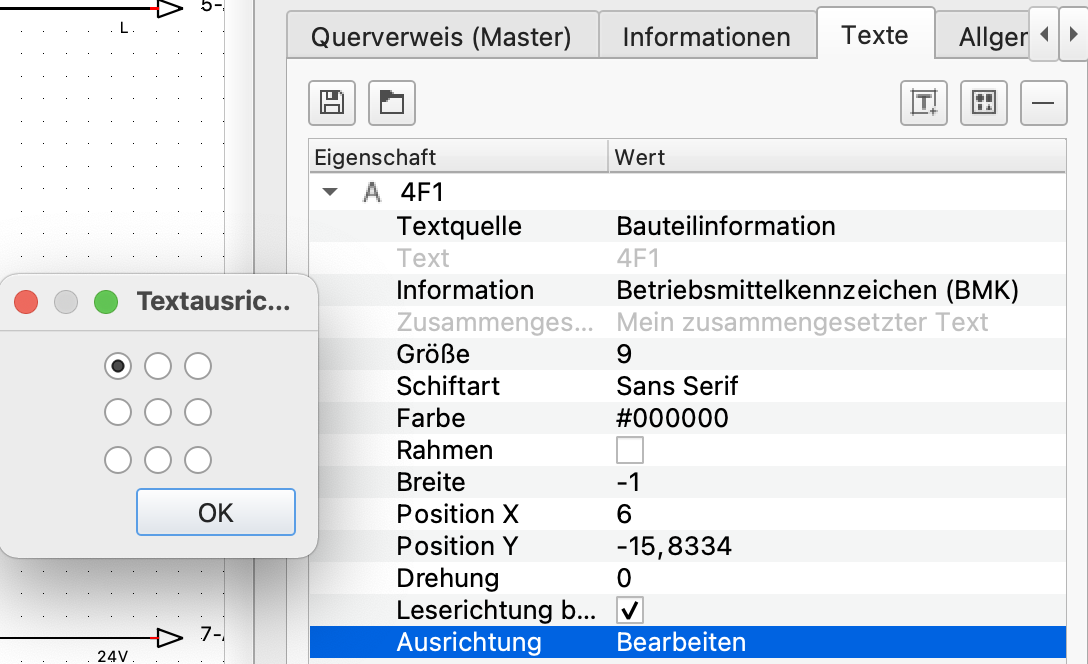Viewport: 1088px width, 664px height.
Task: Click the tabs right scroll arrow
Action: point(1073,34)
